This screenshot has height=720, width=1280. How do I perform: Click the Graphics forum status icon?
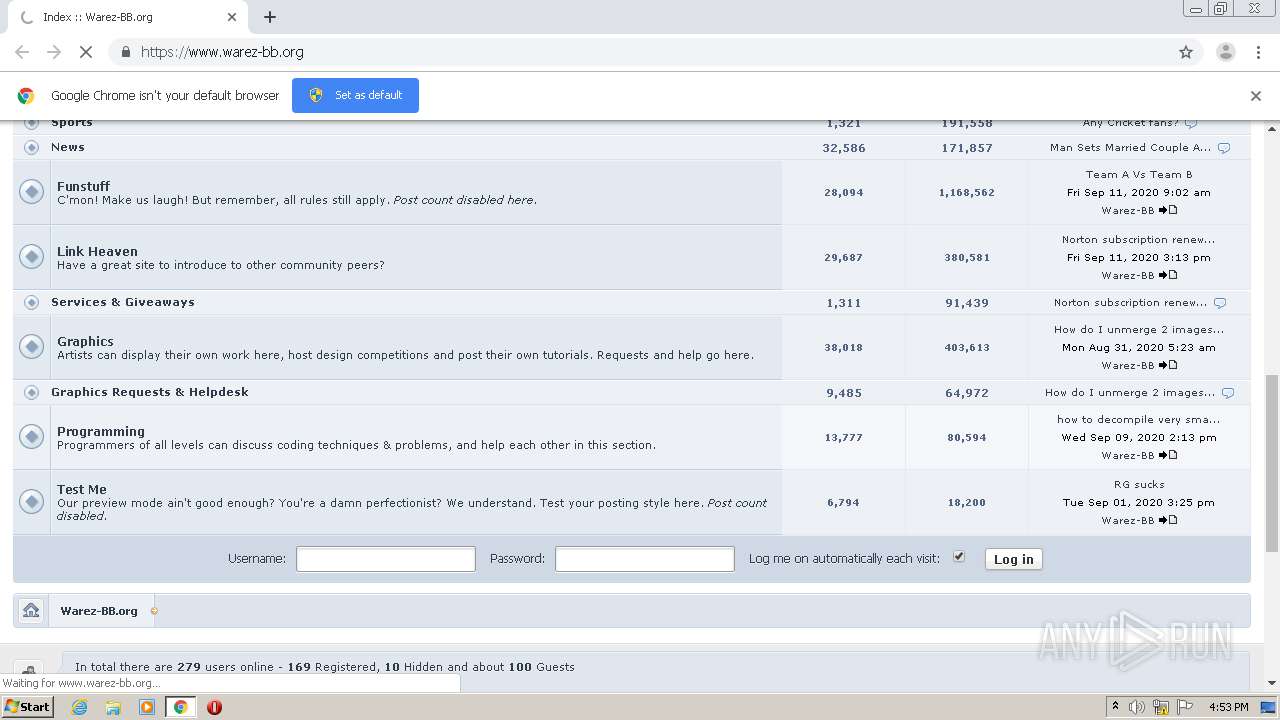pos(32,347)
